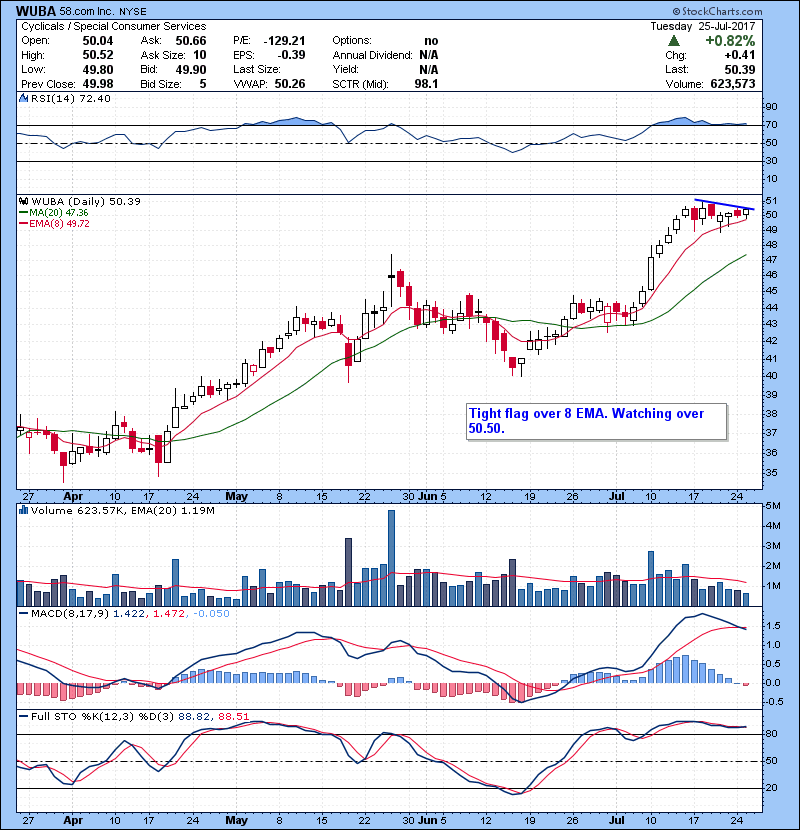The width and height of the screenshot is (800, 830).
Task: Click the tallest volume bar near 5M
Action: 391,558
